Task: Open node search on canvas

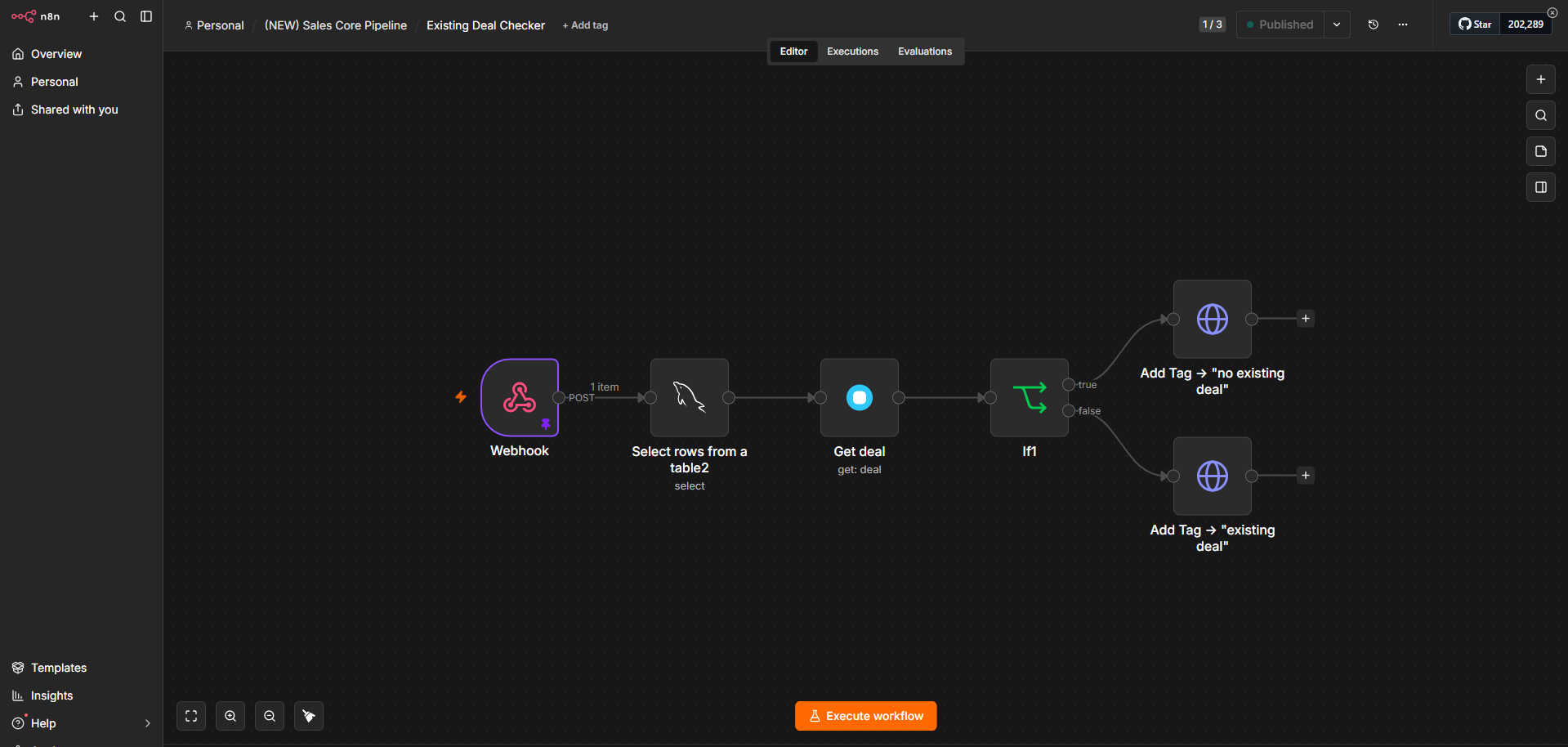Action: click(1541, 115)
